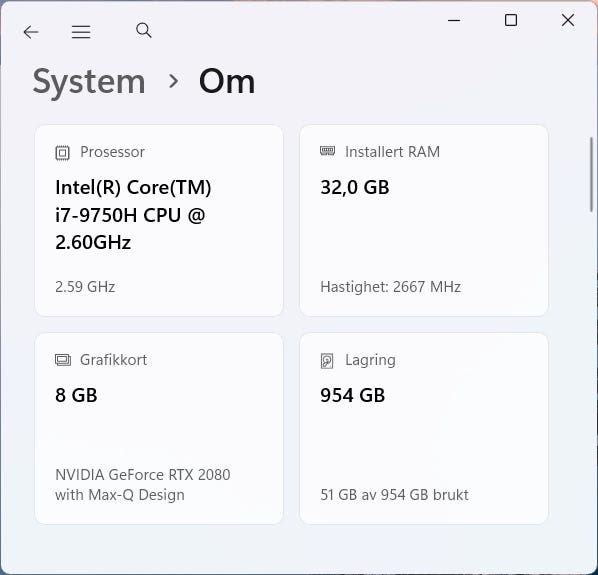This screenshot has width=598, height=575.
Task: Click the 51 GB av 954 GB brukt text
Action: [x=394, y=495]
